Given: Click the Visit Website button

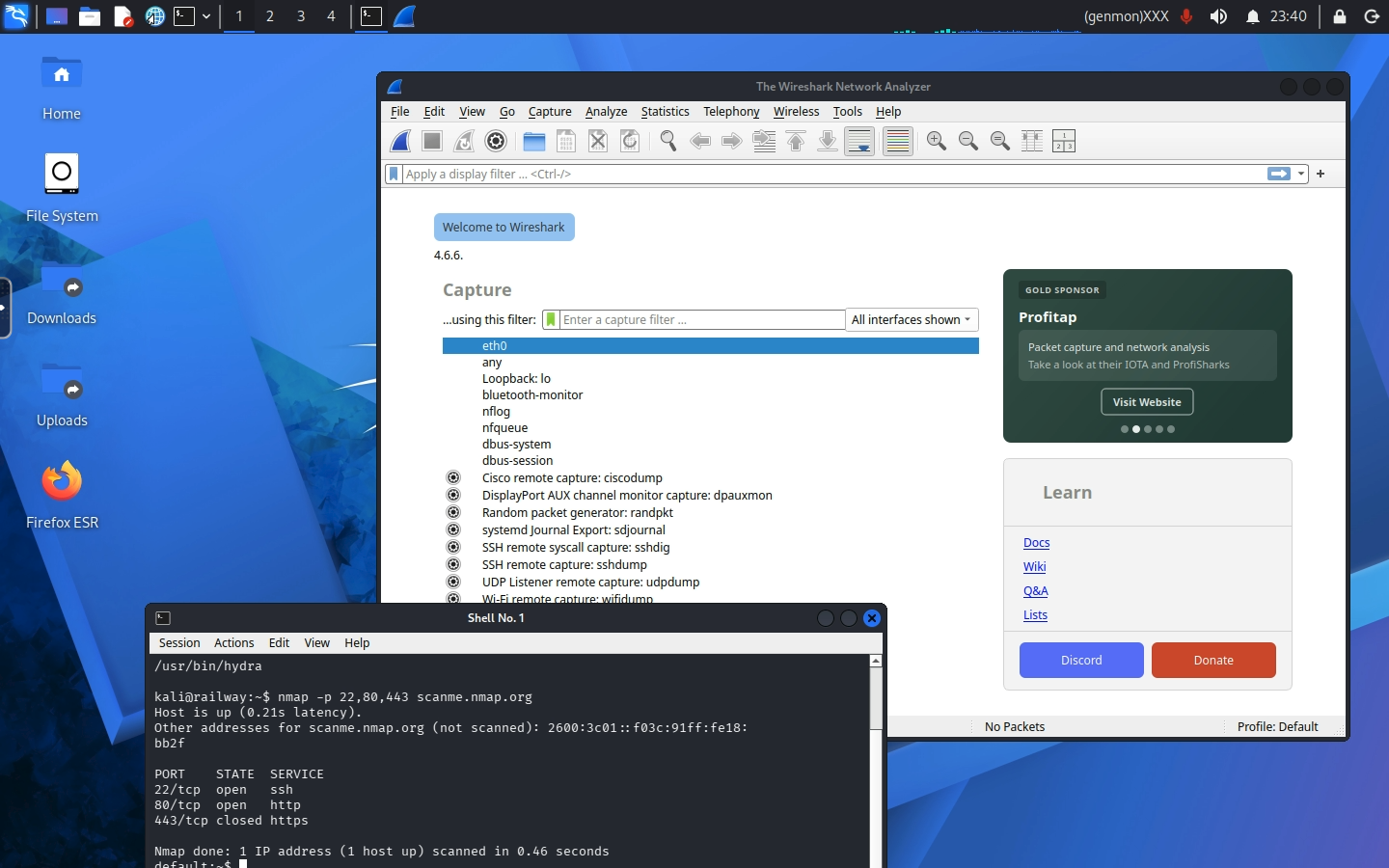Looking at the screenshot, I should [x=1147, y=402].
